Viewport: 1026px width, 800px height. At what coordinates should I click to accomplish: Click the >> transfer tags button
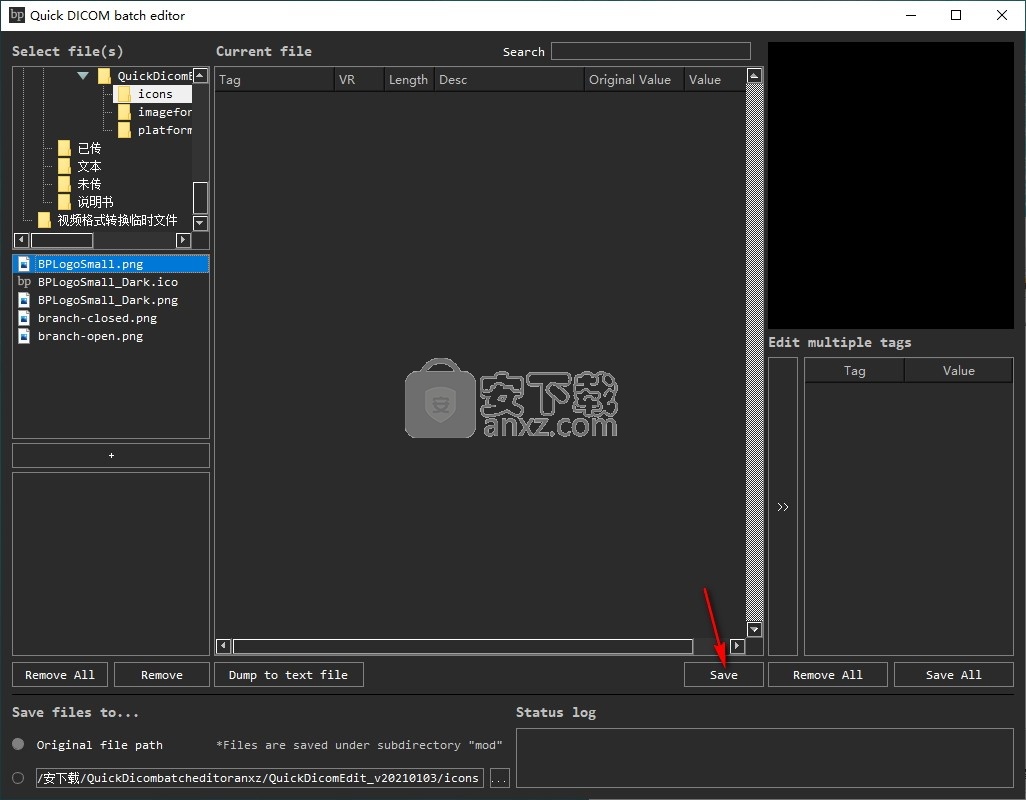[x=783, y=506]
